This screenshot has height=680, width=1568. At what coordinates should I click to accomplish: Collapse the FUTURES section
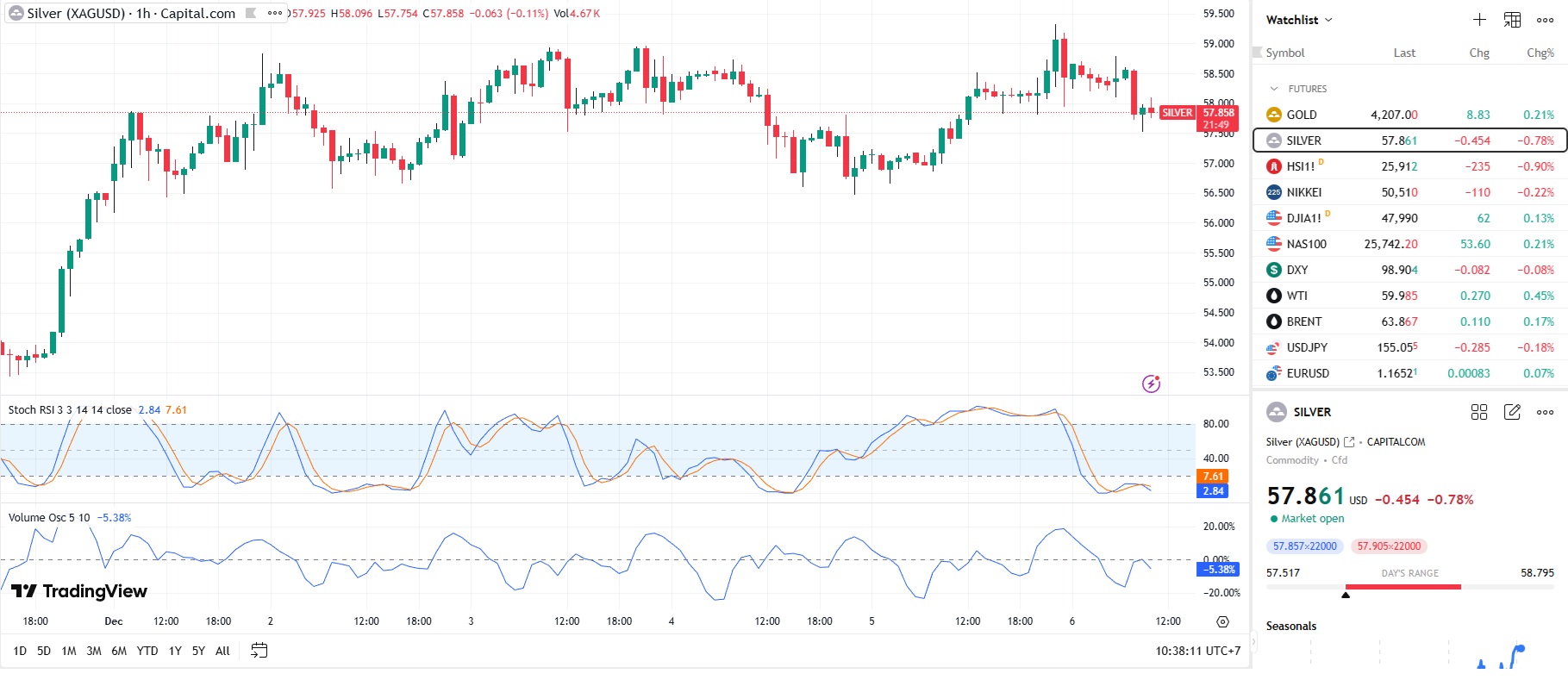[1274, 89]
